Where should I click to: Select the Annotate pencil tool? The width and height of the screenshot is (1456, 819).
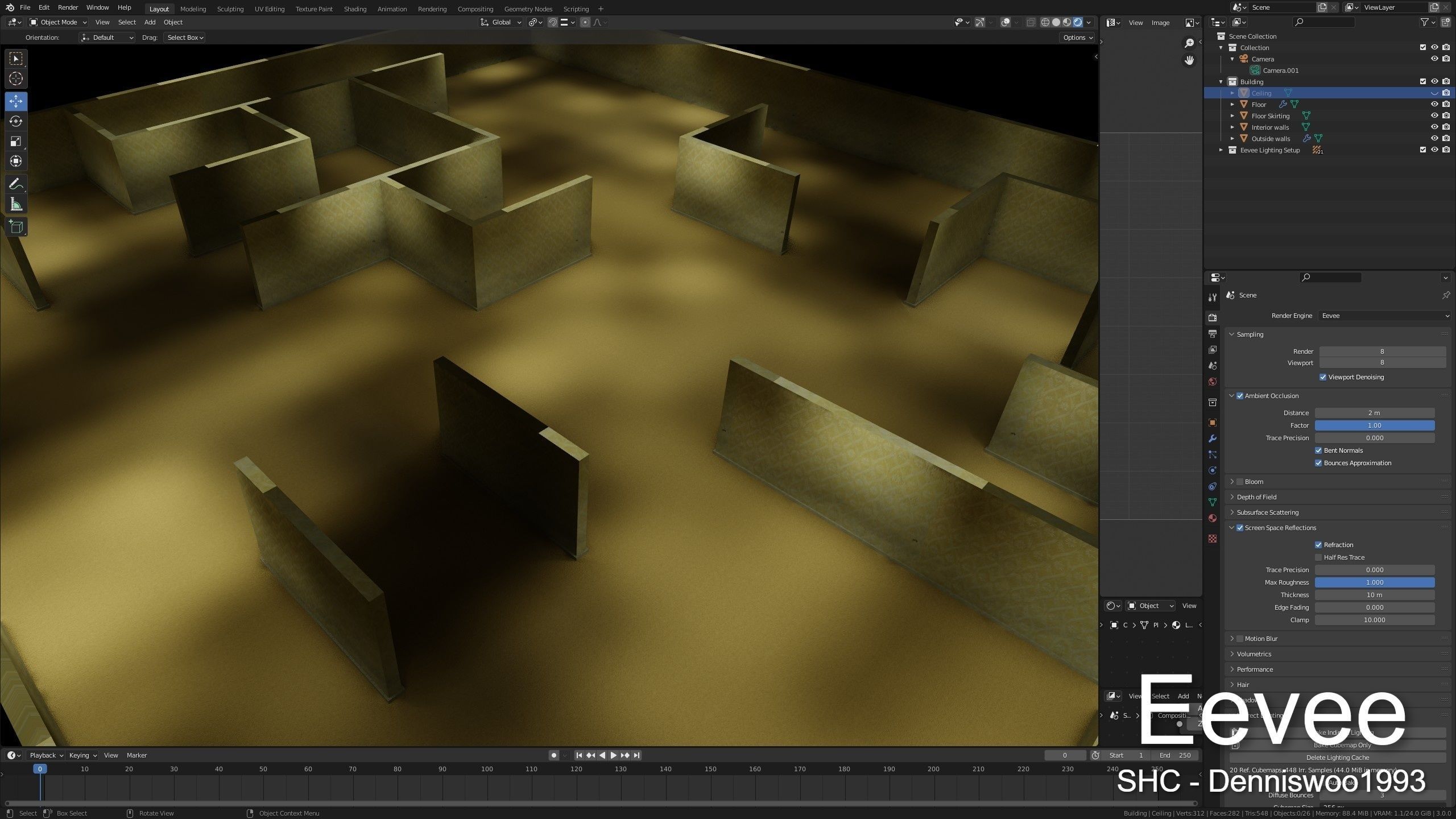[16, 184]
